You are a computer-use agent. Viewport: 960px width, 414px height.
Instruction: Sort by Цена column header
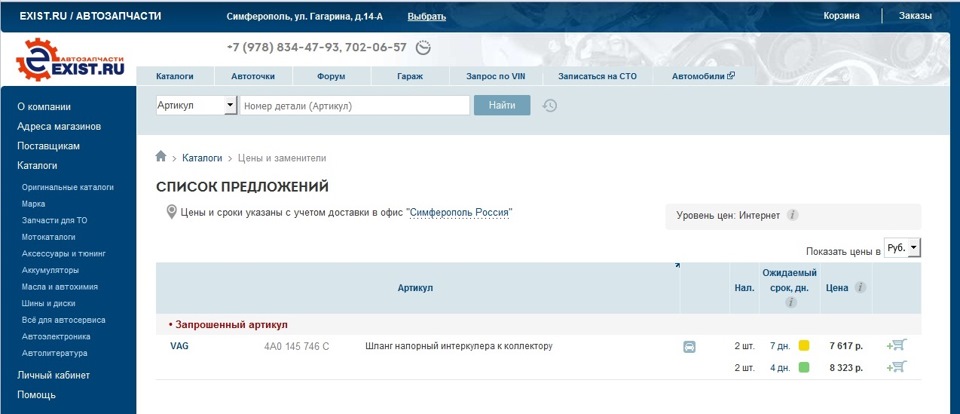(837, 288)
